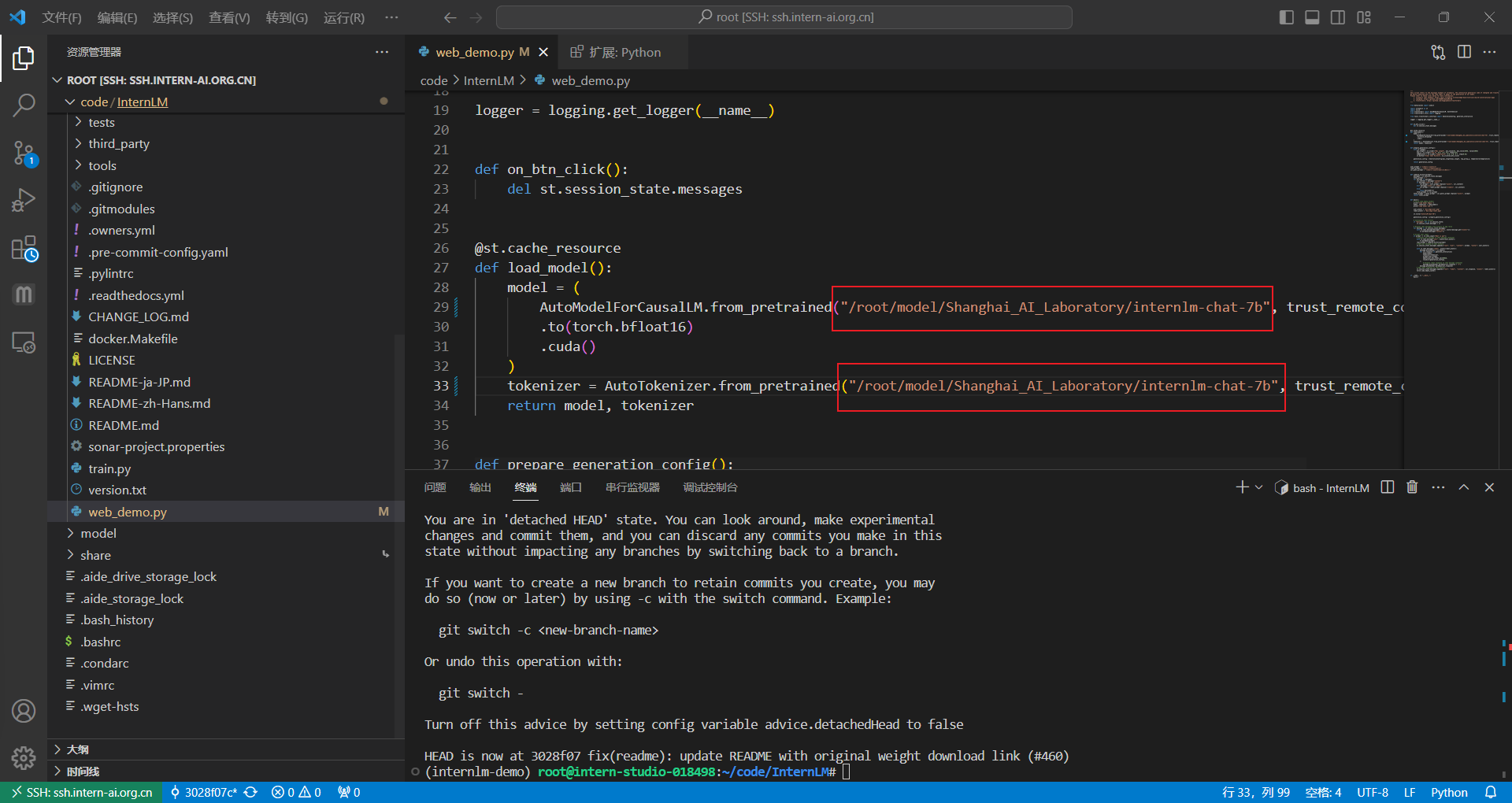Collapse the ROOT workspace section
Viewport: 1512px width, 803px height.
tap(57, 80)
